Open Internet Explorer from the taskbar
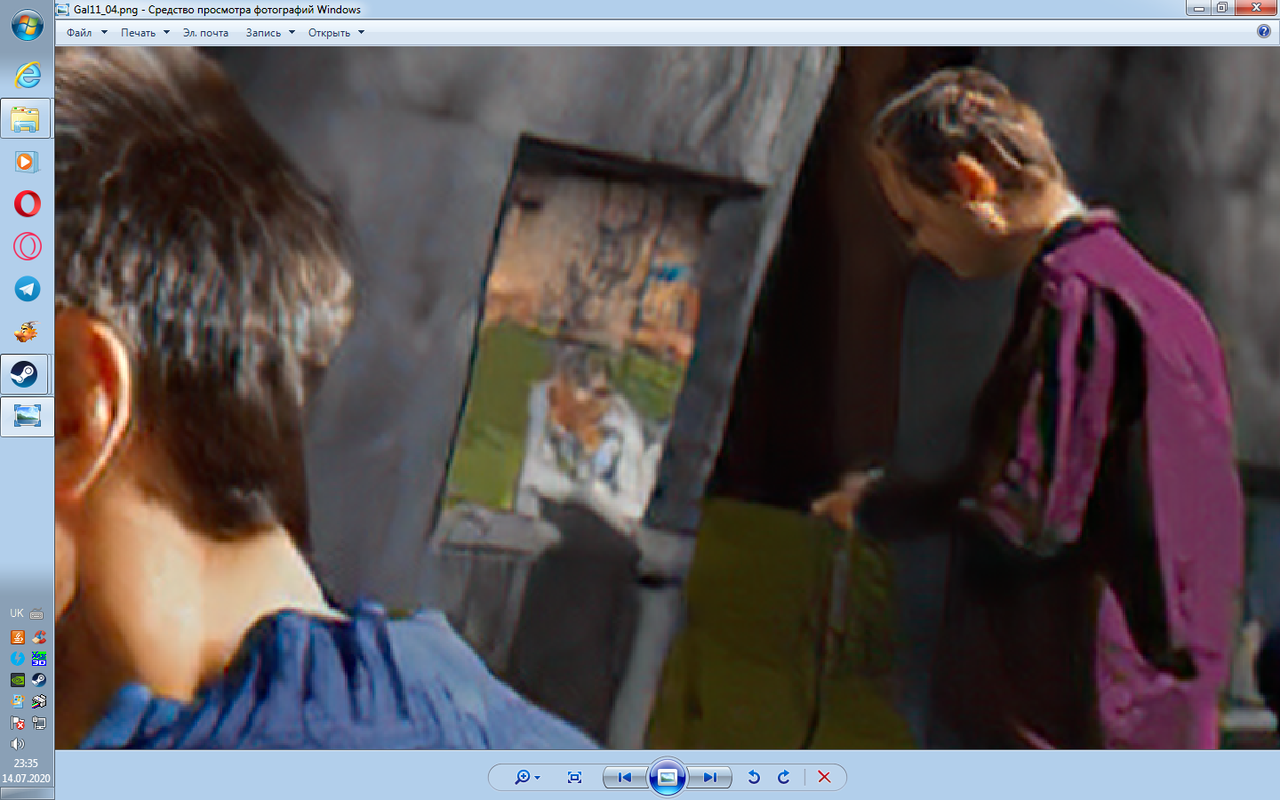The image size is (1280, 800). click(x=27, y=75)
